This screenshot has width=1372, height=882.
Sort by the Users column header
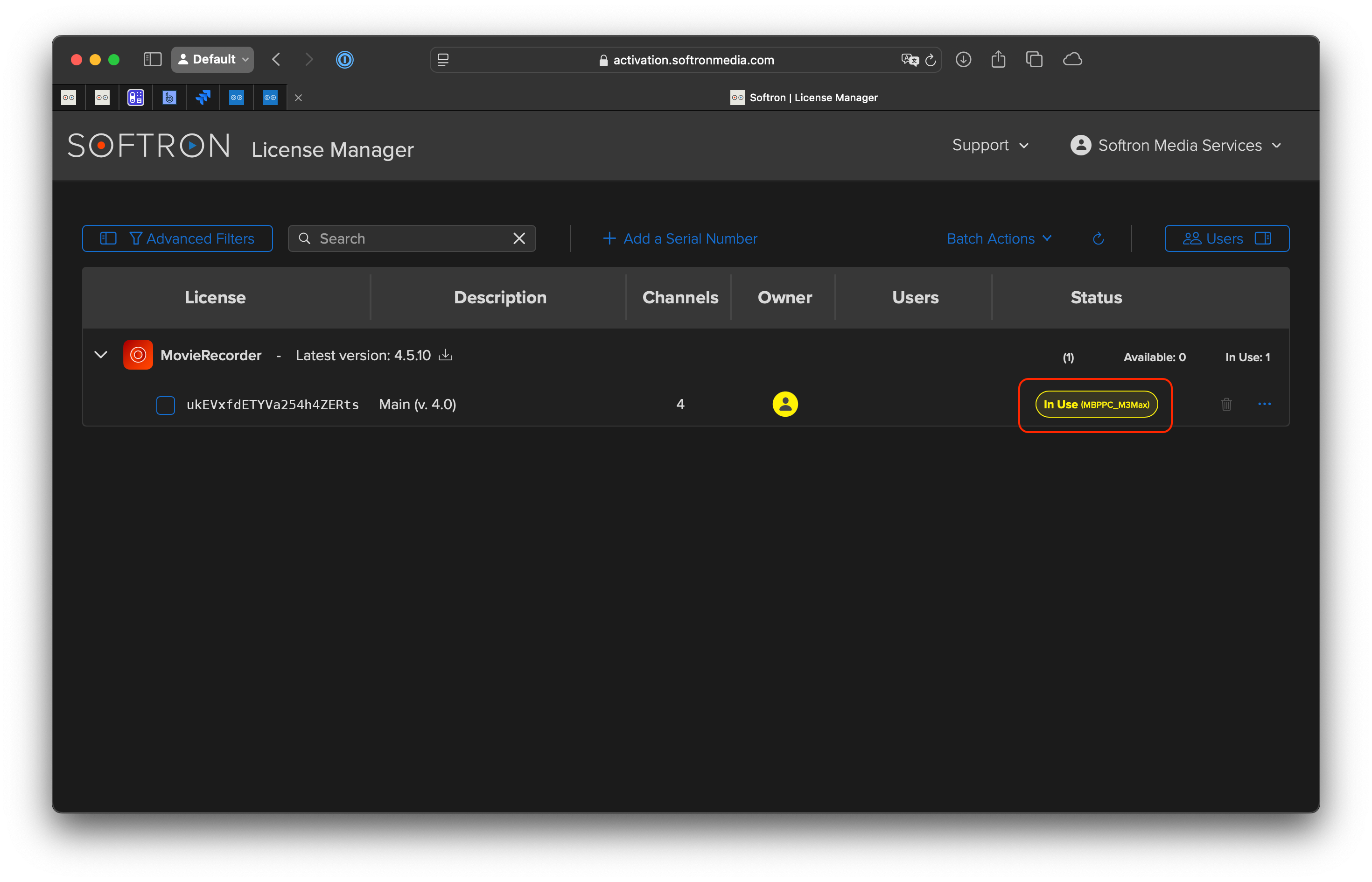coord(915,298)
